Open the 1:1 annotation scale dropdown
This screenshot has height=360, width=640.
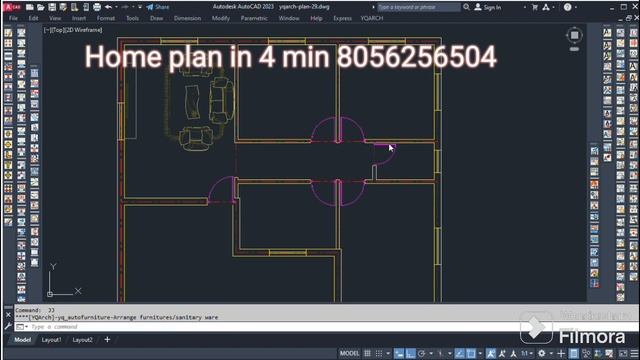[527, 353]
